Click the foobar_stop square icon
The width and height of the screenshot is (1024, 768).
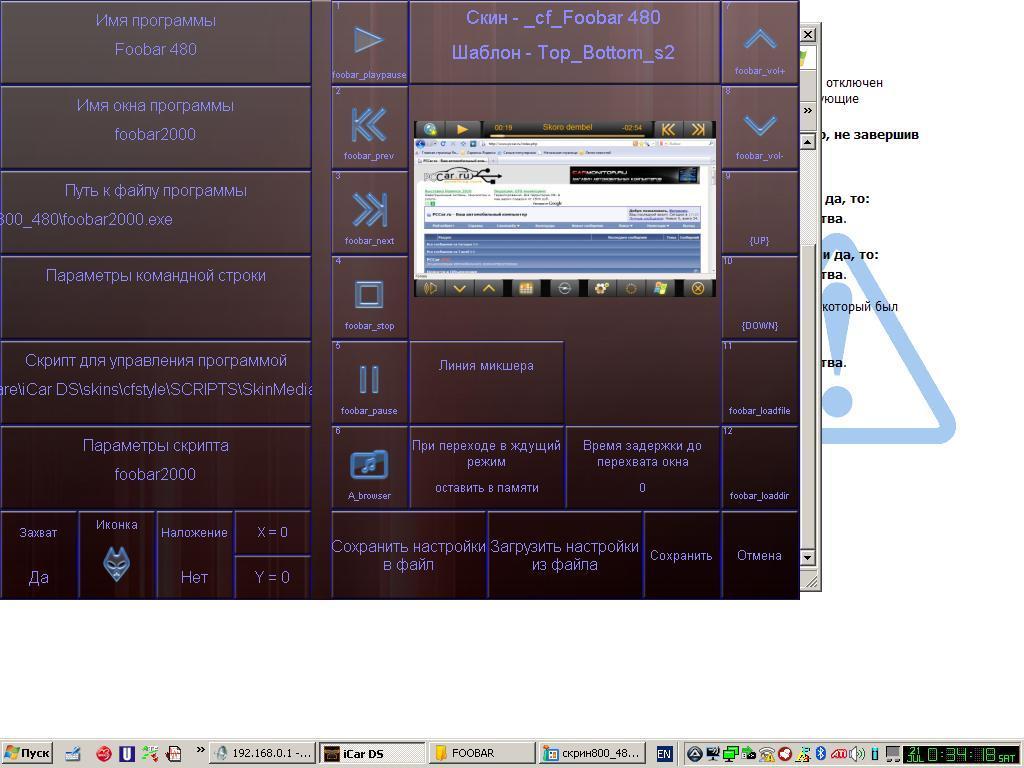tap(369, 295)
